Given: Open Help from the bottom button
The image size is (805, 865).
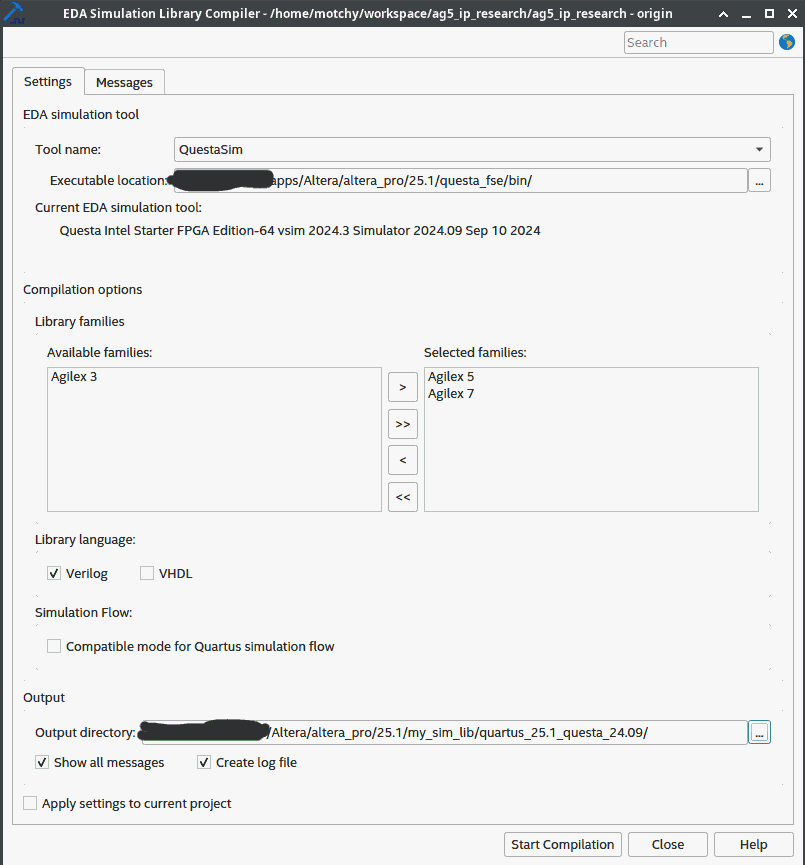Looking at the screenshot, I should click(x=754, y=845).
